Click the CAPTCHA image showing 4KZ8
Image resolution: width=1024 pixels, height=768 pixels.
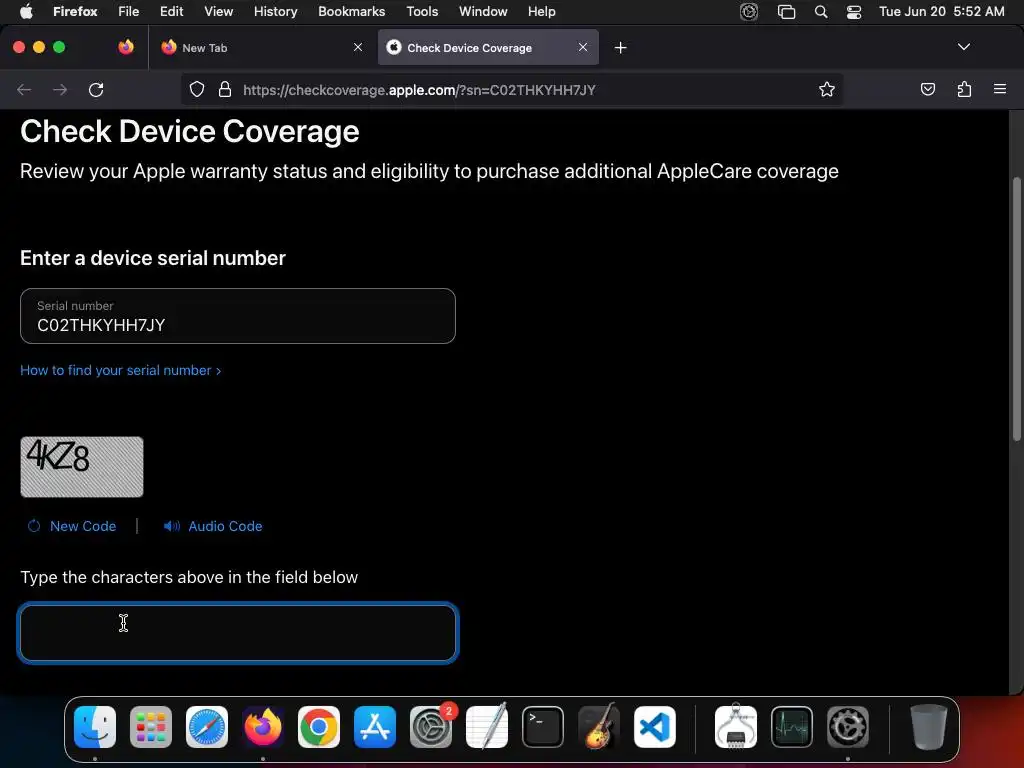[x=82, y=467]
